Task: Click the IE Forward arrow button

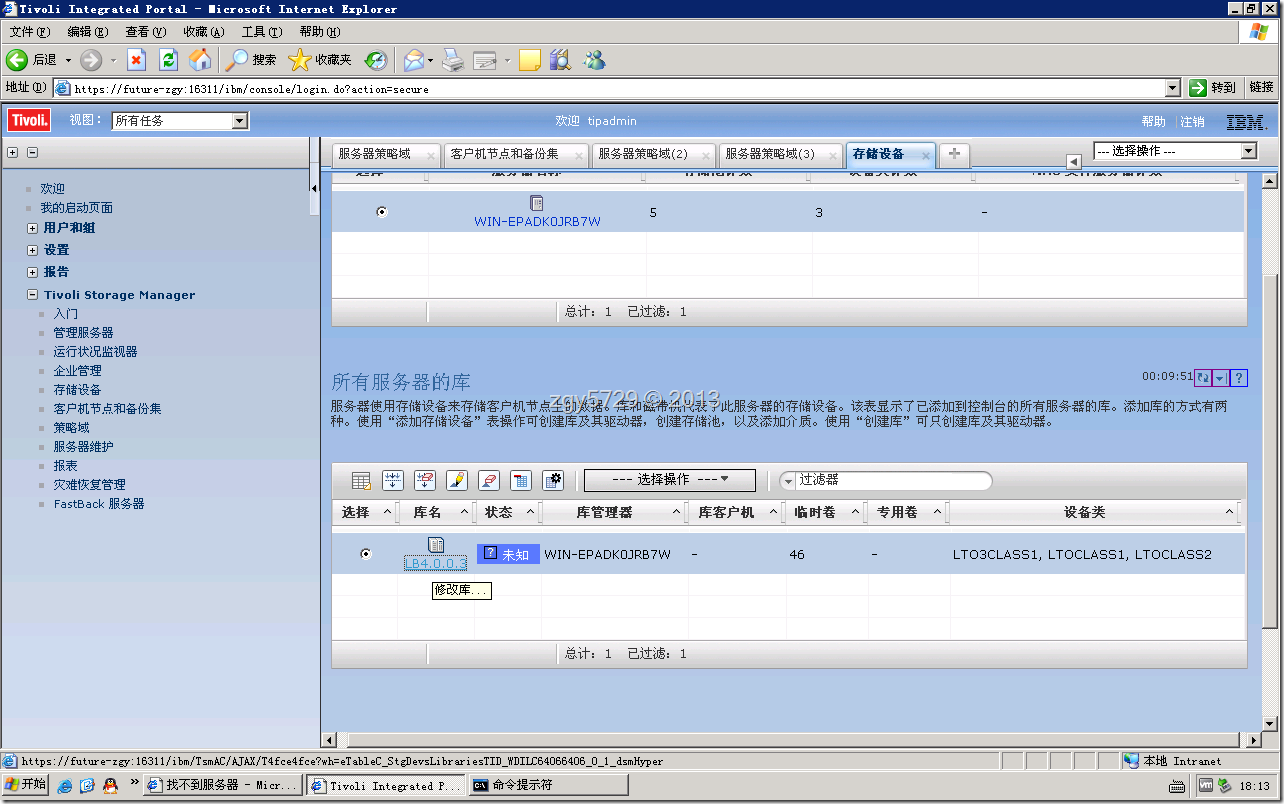Action: click(91, 60)
